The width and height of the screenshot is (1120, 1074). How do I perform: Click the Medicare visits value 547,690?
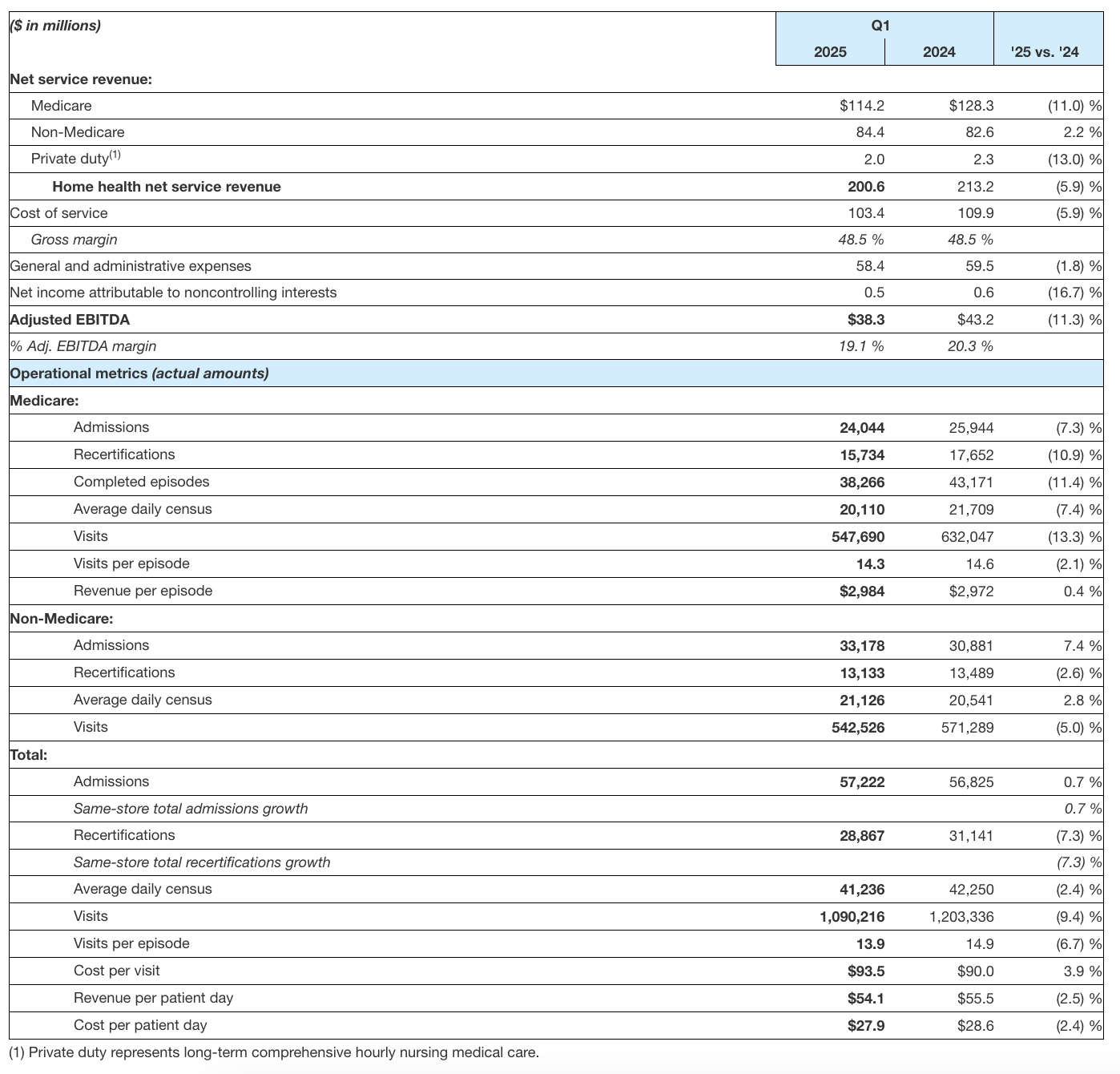click(858, 536)
